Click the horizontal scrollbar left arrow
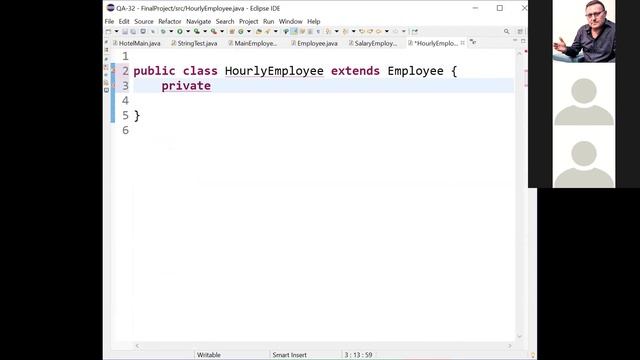This screenshot has width=640, height=360. point(137,346)
